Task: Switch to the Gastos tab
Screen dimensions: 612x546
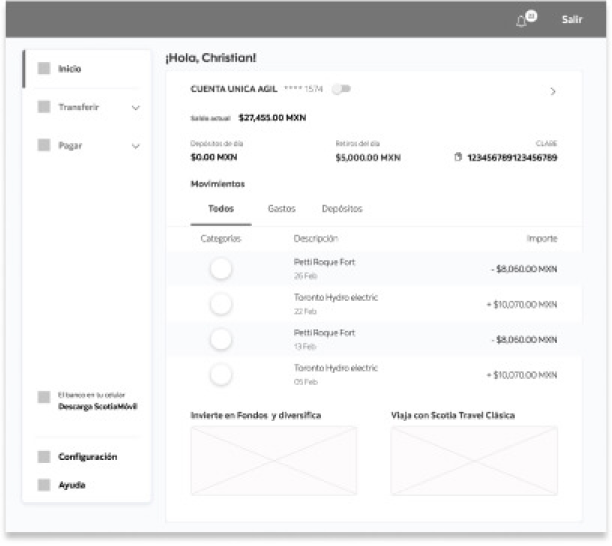Action: click(281, 209)
